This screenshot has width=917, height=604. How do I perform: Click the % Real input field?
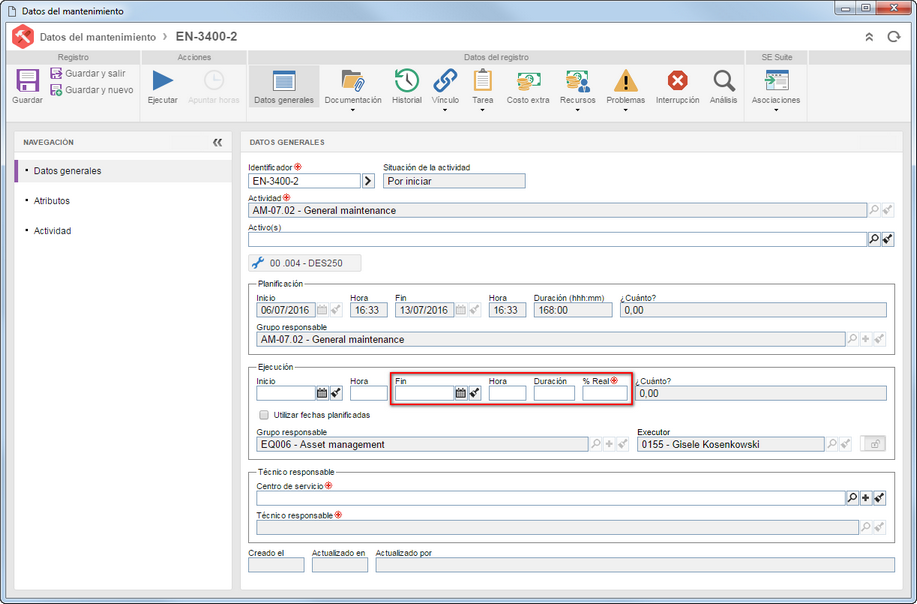pyautogui.click(x=605, y=394)
